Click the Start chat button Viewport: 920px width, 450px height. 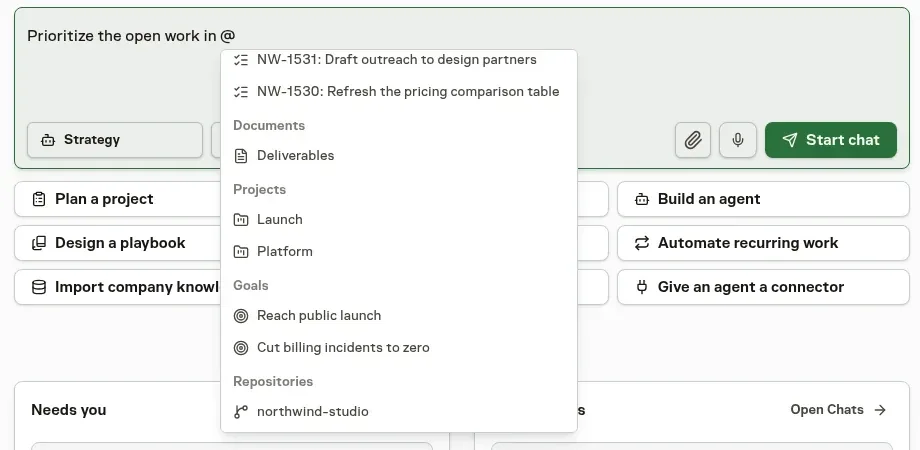coord(831,140)
